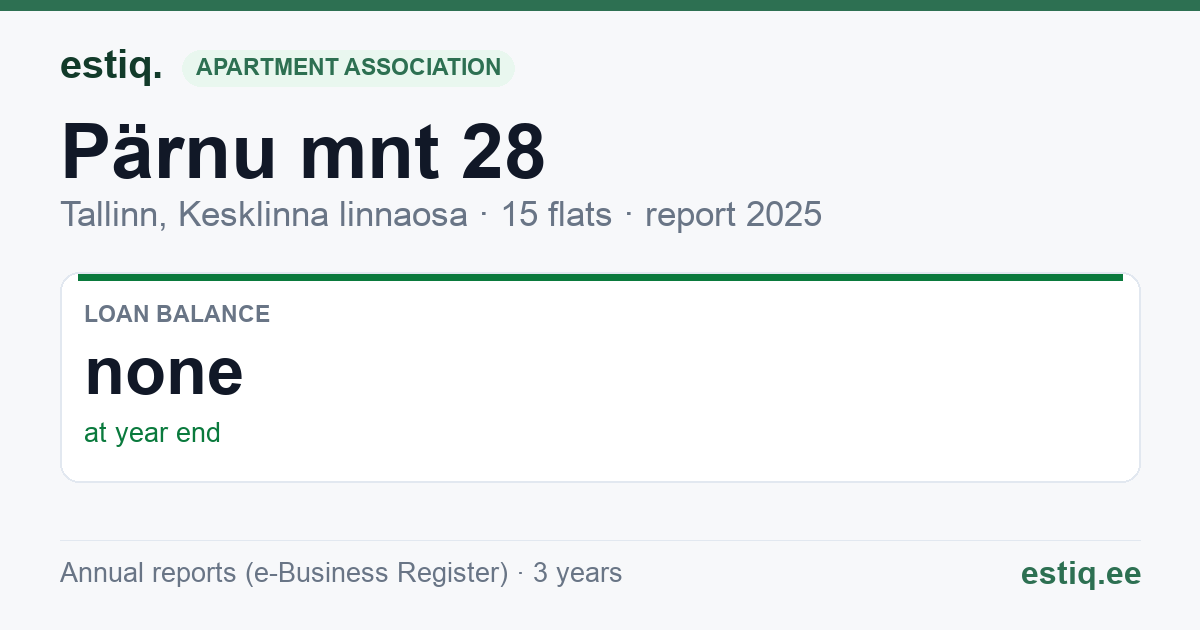Click the LOAN BALANCE label
The image size is (1200, 630).
tap(177, 314)
